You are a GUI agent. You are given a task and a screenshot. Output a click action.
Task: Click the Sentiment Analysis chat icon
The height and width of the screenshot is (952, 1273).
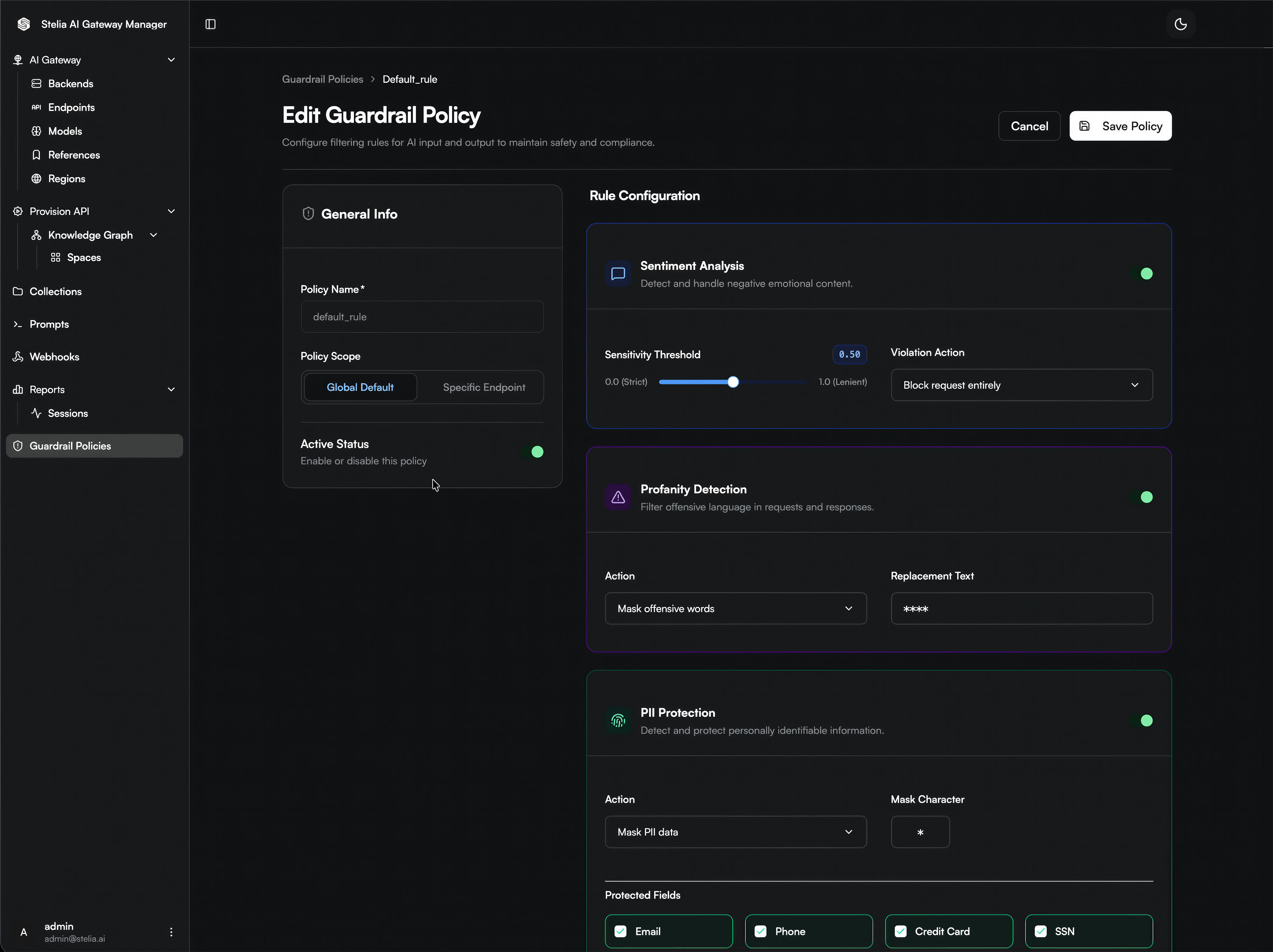pyautogui.click(x=618, y=274)
